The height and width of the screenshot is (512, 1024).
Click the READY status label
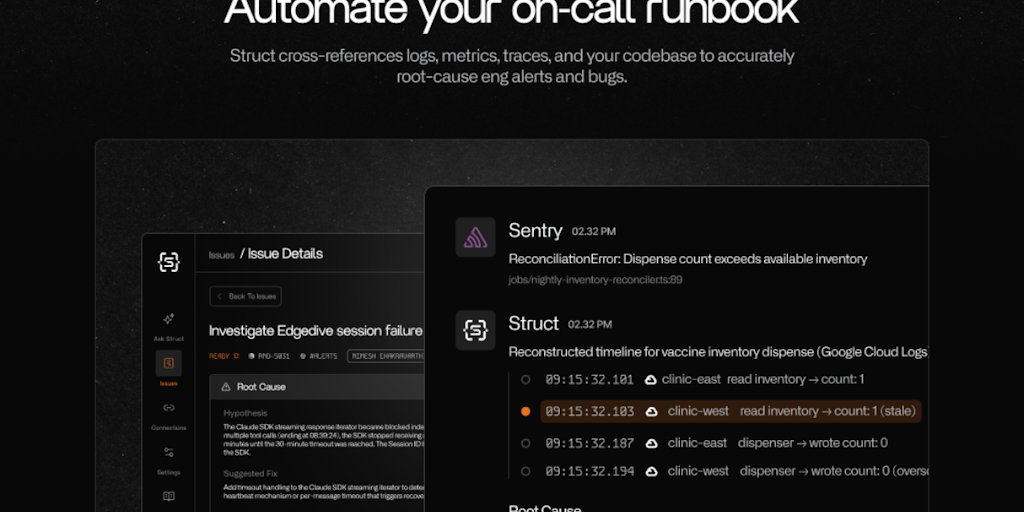coord(224,356)
